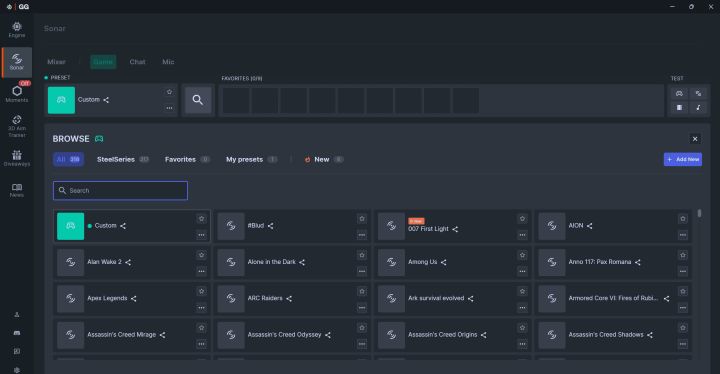
Task: Open the Moments section in sidebar
Action: coord(17,93)
